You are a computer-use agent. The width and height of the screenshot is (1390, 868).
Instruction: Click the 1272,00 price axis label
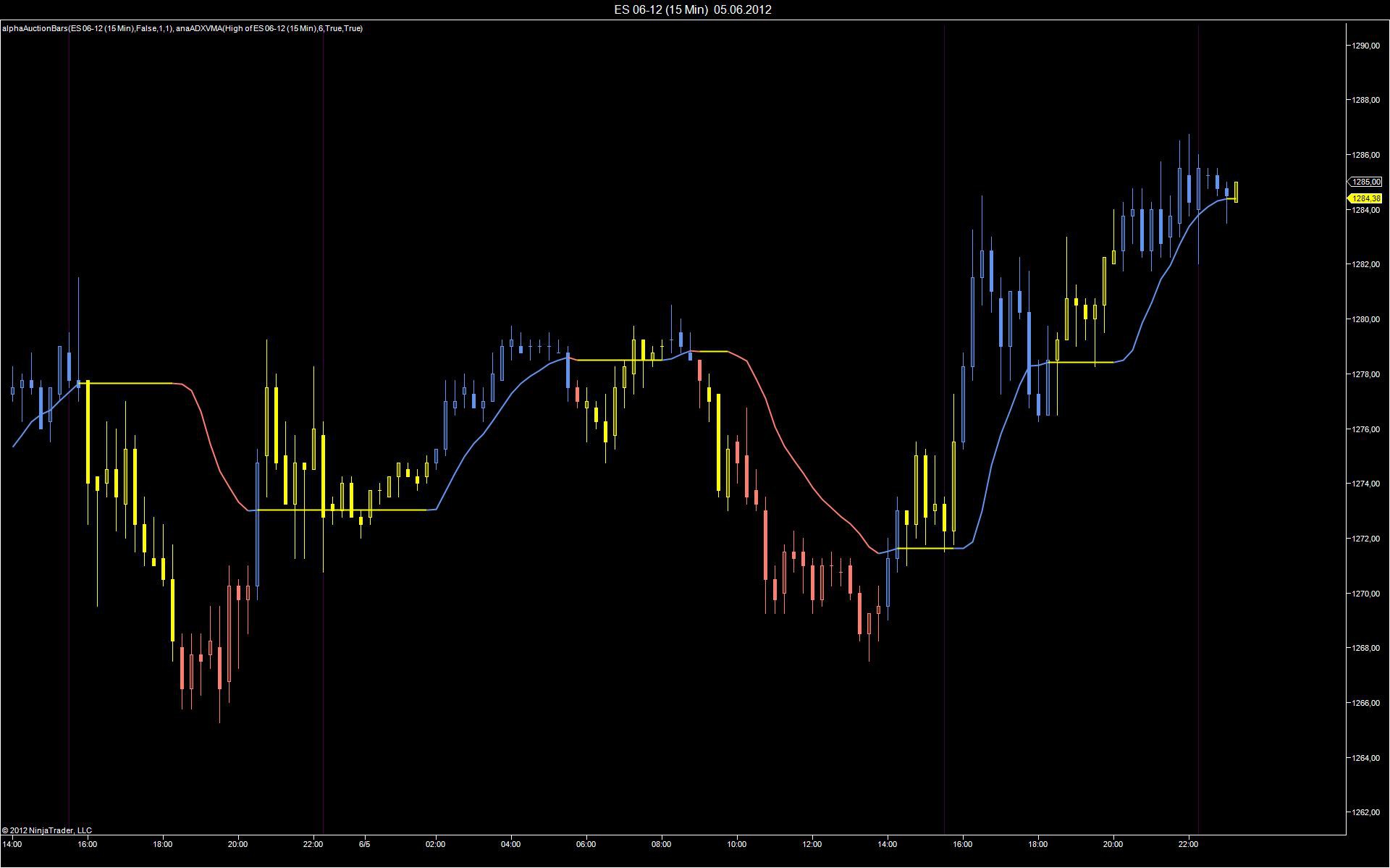point(1366,539)
